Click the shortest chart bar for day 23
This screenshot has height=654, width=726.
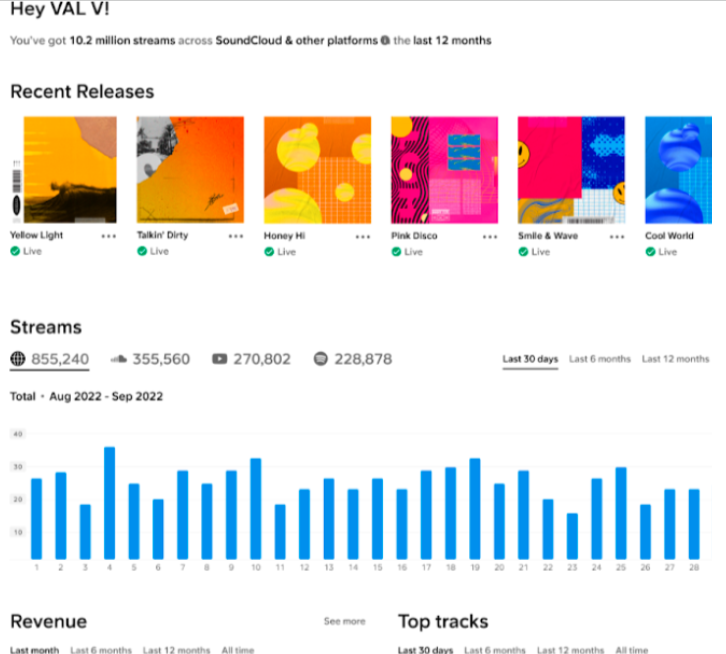click(572, 536)
